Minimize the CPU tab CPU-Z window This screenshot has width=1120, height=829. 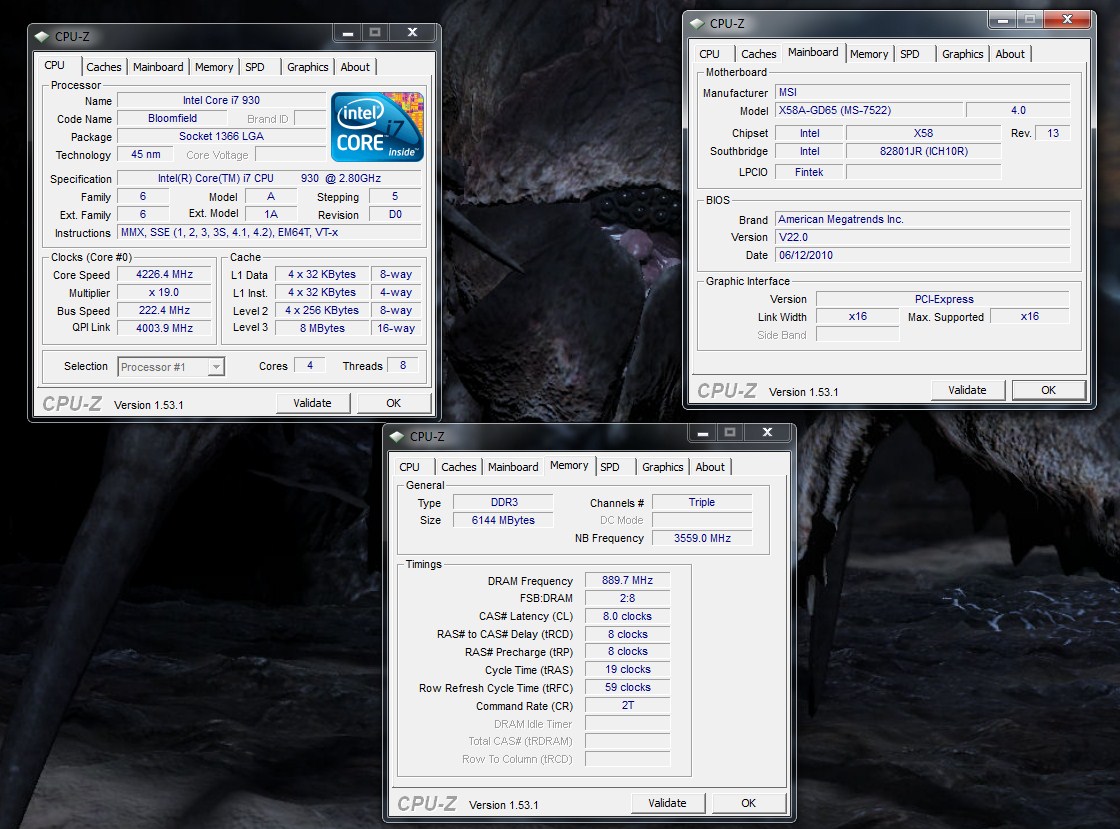pyautogui.click(x=348, y=32)
